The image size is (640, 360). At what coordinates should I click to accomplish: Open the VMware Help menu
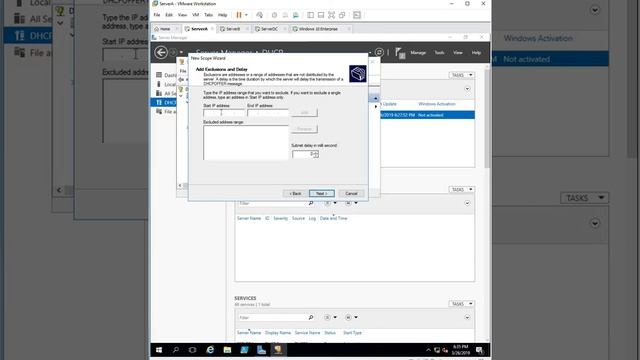pyautogui.click(x=222, y=15)
